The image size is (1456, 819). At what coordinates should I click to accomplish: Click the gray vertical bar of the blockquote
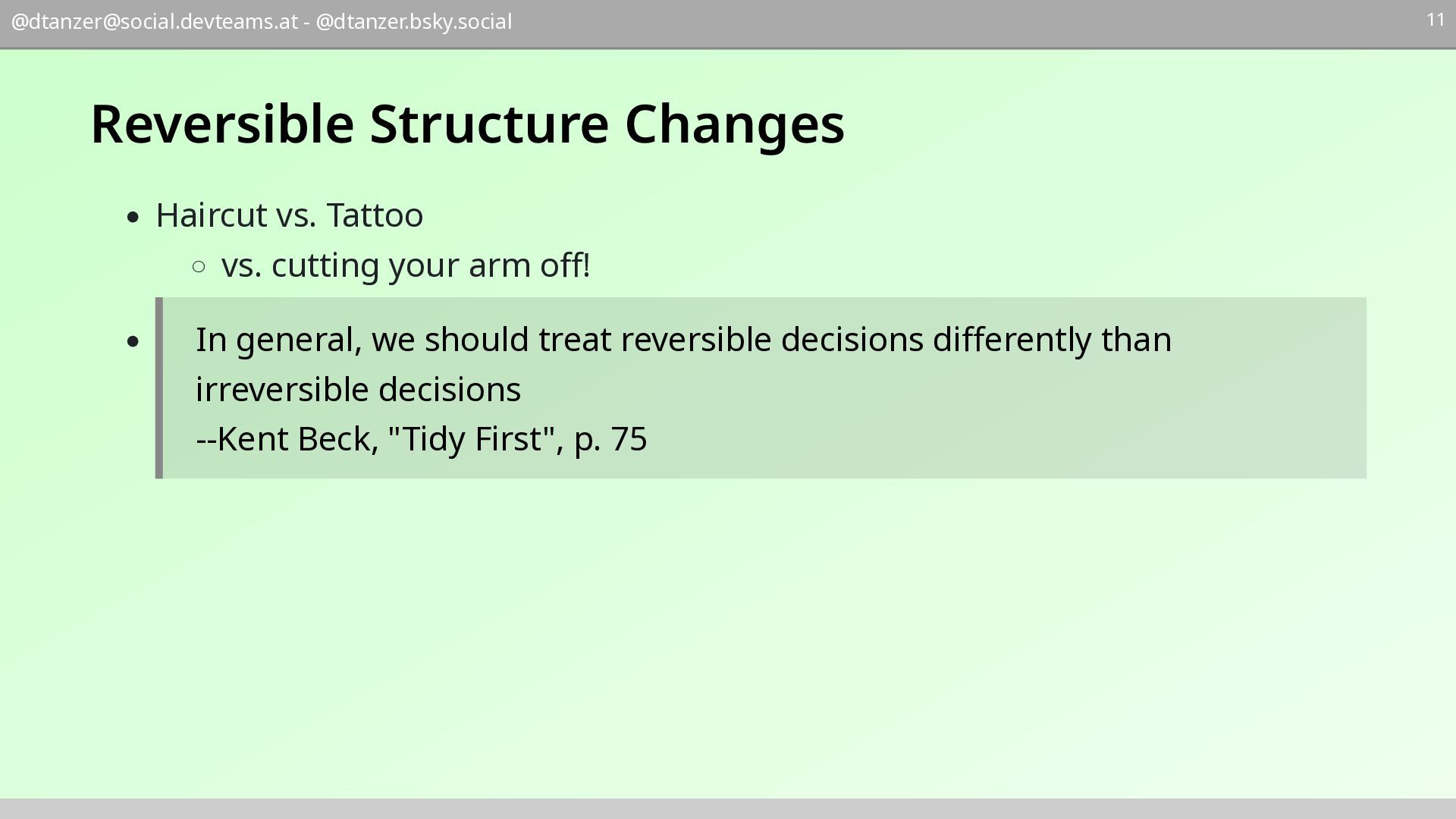[x=159, y=388]
